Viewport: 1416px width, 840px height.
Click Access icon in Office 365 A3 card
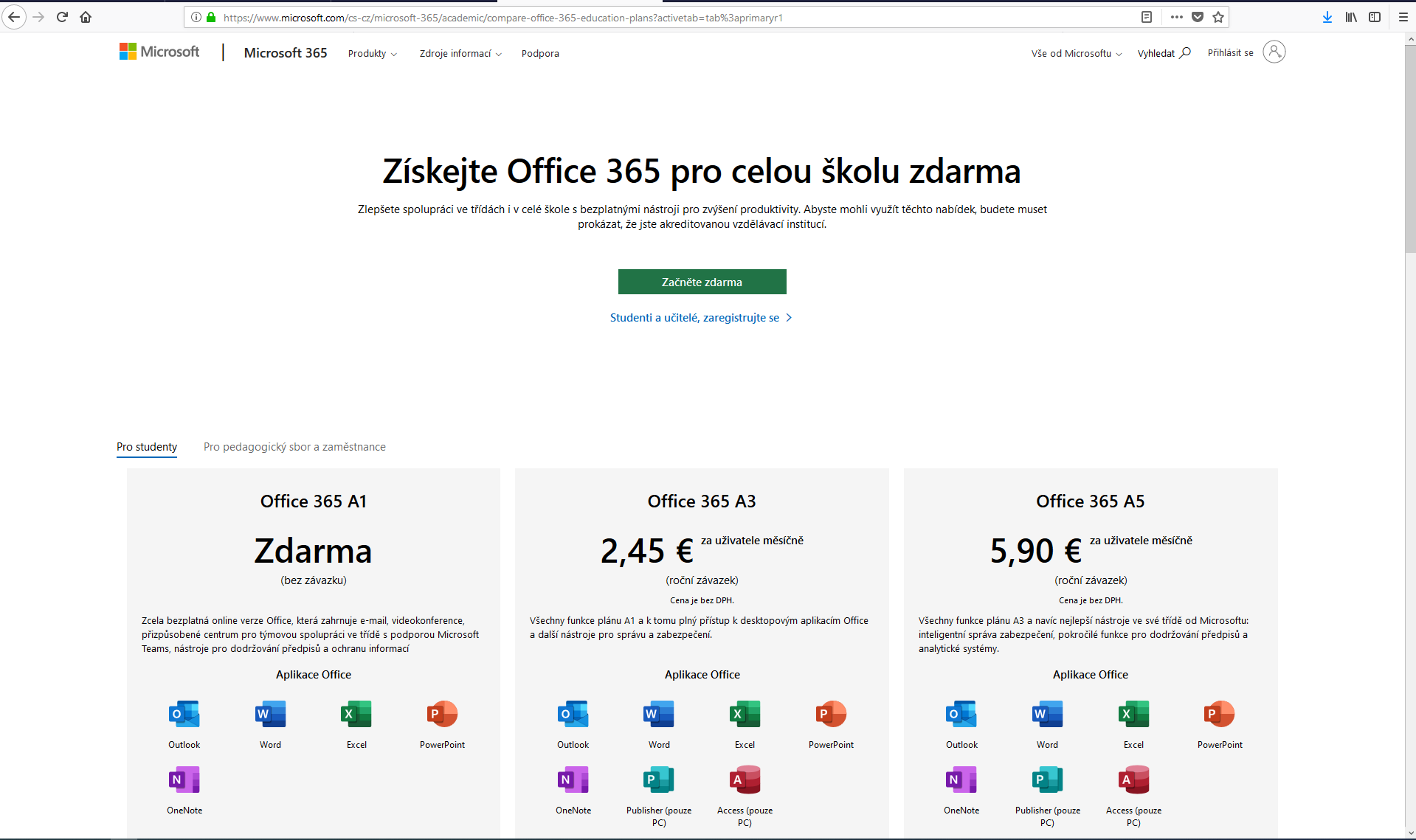pyautogui.click(x=745, y=780)
